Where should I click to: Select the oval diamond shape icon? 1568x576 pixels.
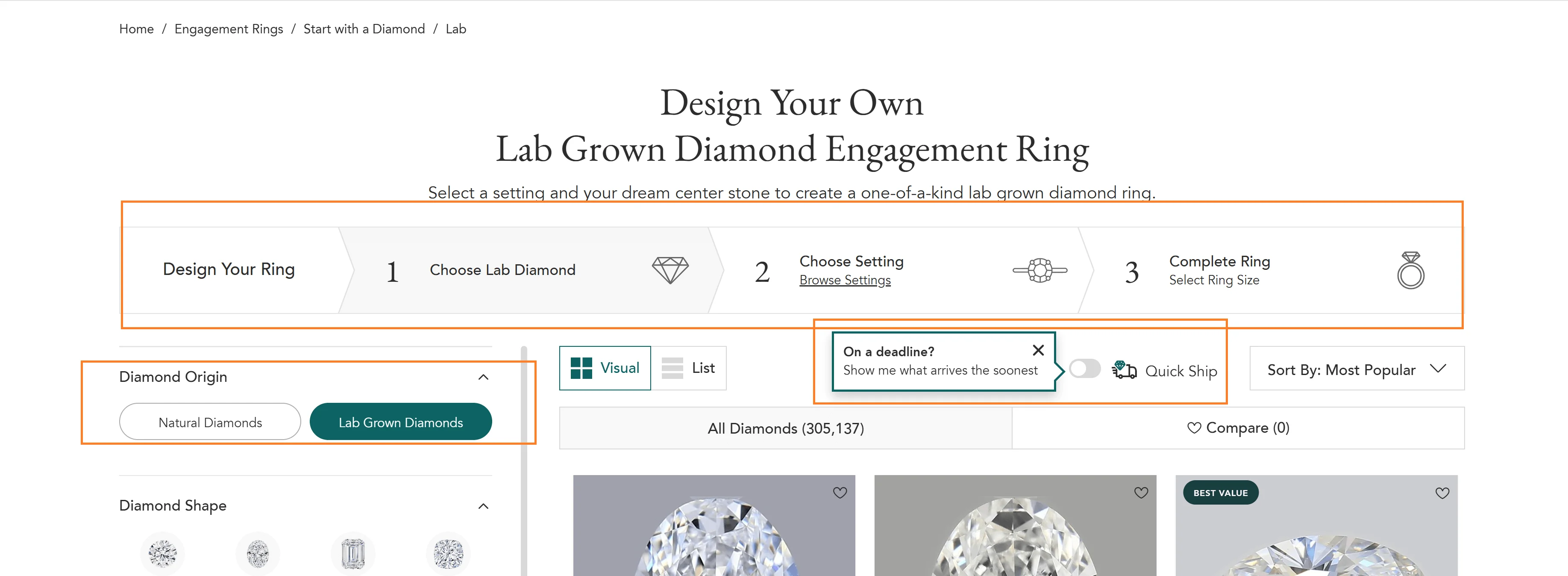tap(258, 553)
